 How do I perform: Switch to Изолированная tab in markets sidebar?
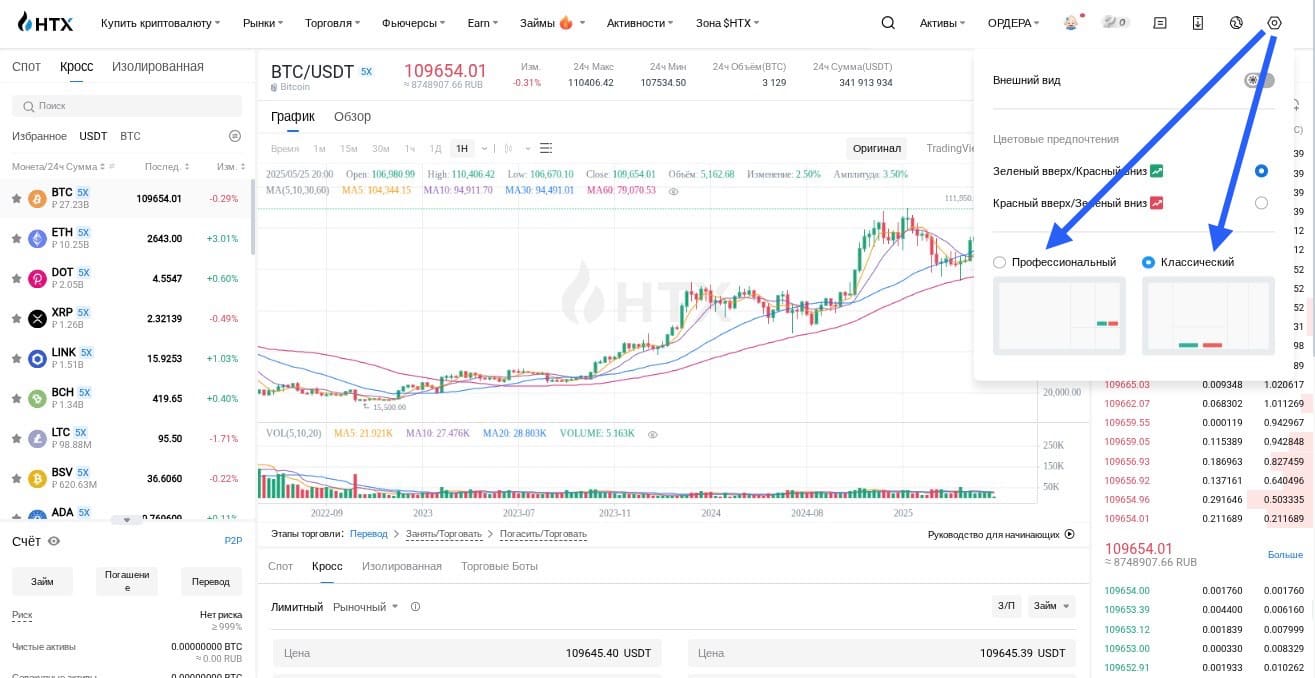158,66
